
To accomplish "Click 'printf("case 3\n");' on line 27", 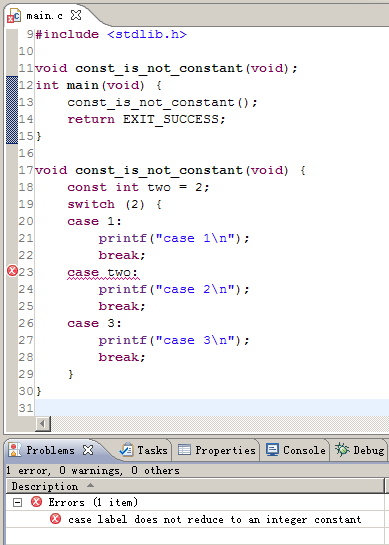I will [174, 341].
